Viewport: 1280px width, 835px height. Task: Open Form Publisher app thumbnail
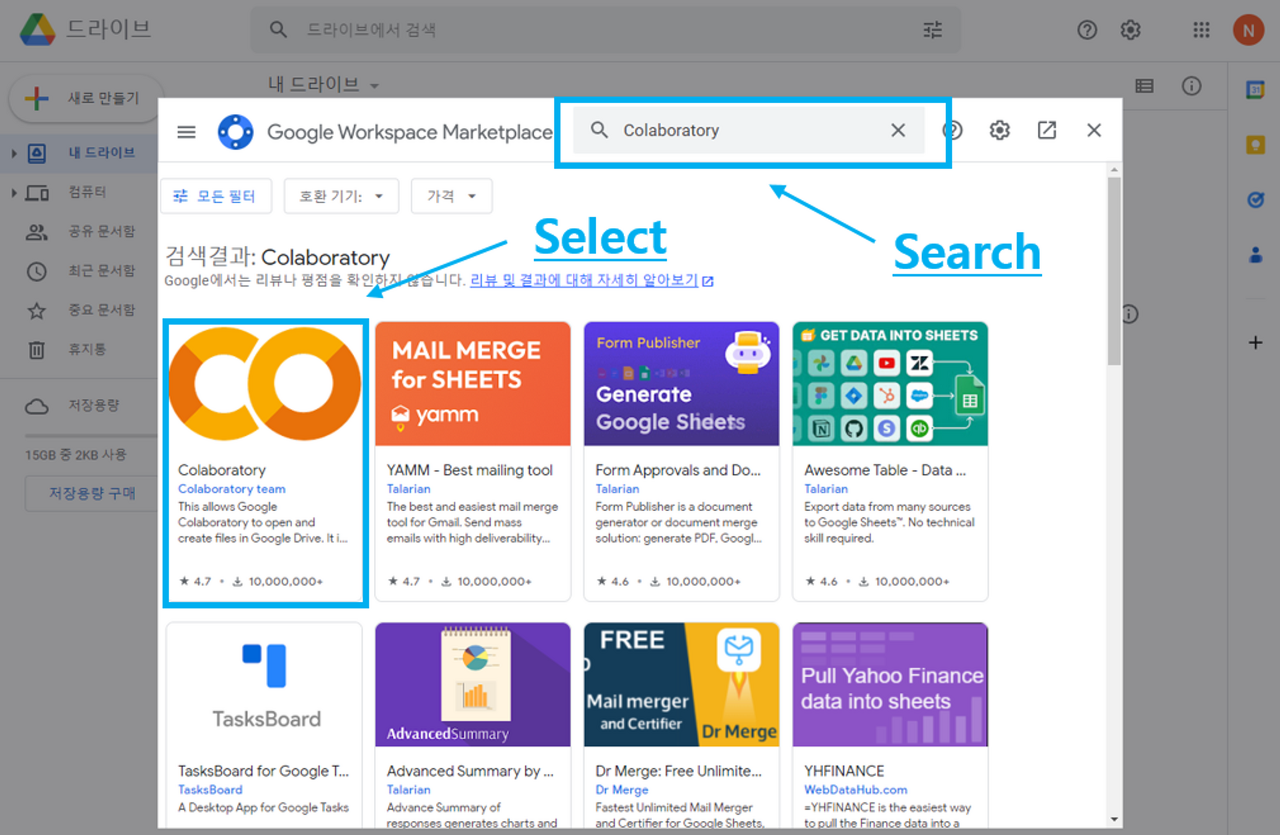[x=682, y=384]
